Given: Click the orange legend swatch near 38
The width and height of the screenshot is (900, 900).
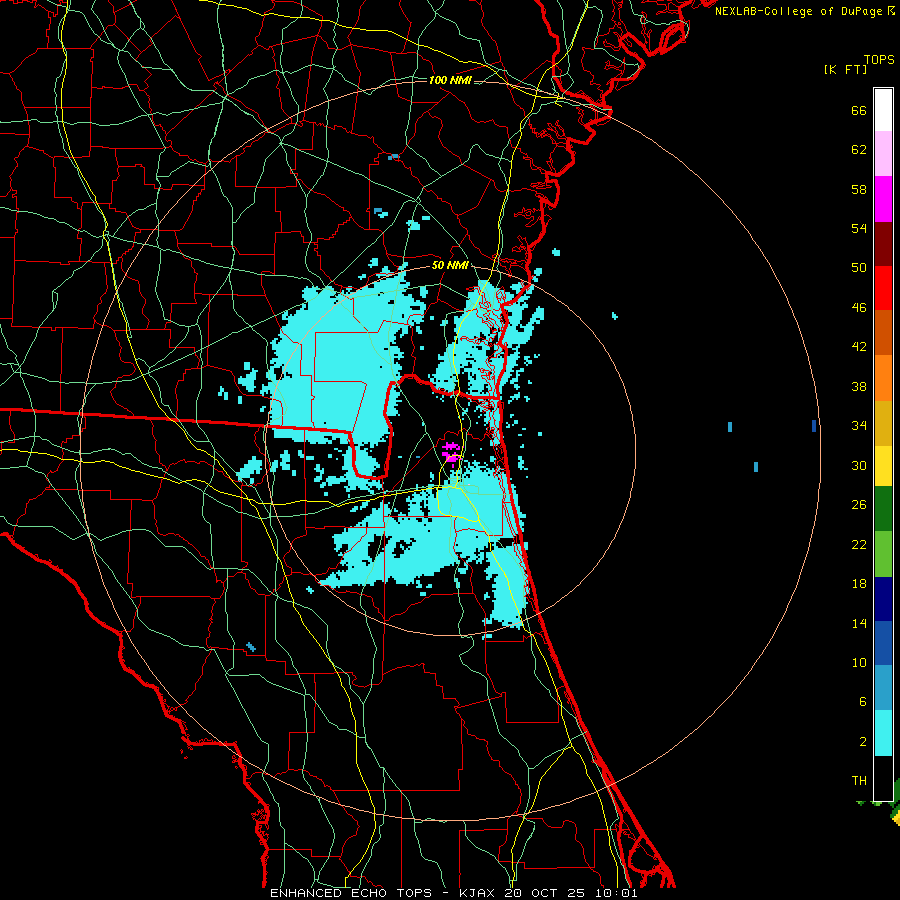Looking at the screenshot, I should pos(883,378).
